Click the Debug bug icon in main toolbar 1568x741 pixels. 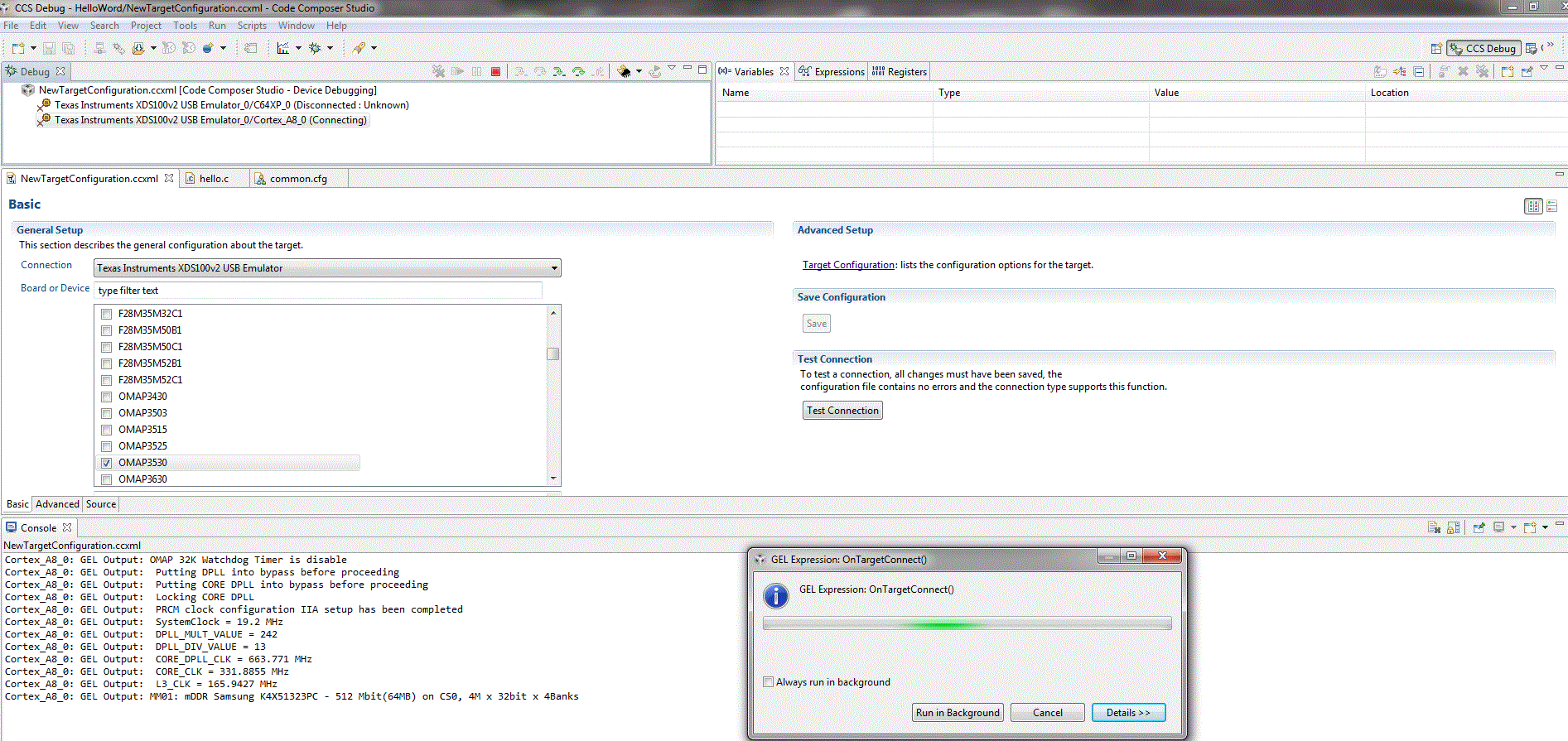(x=315, y=48)
